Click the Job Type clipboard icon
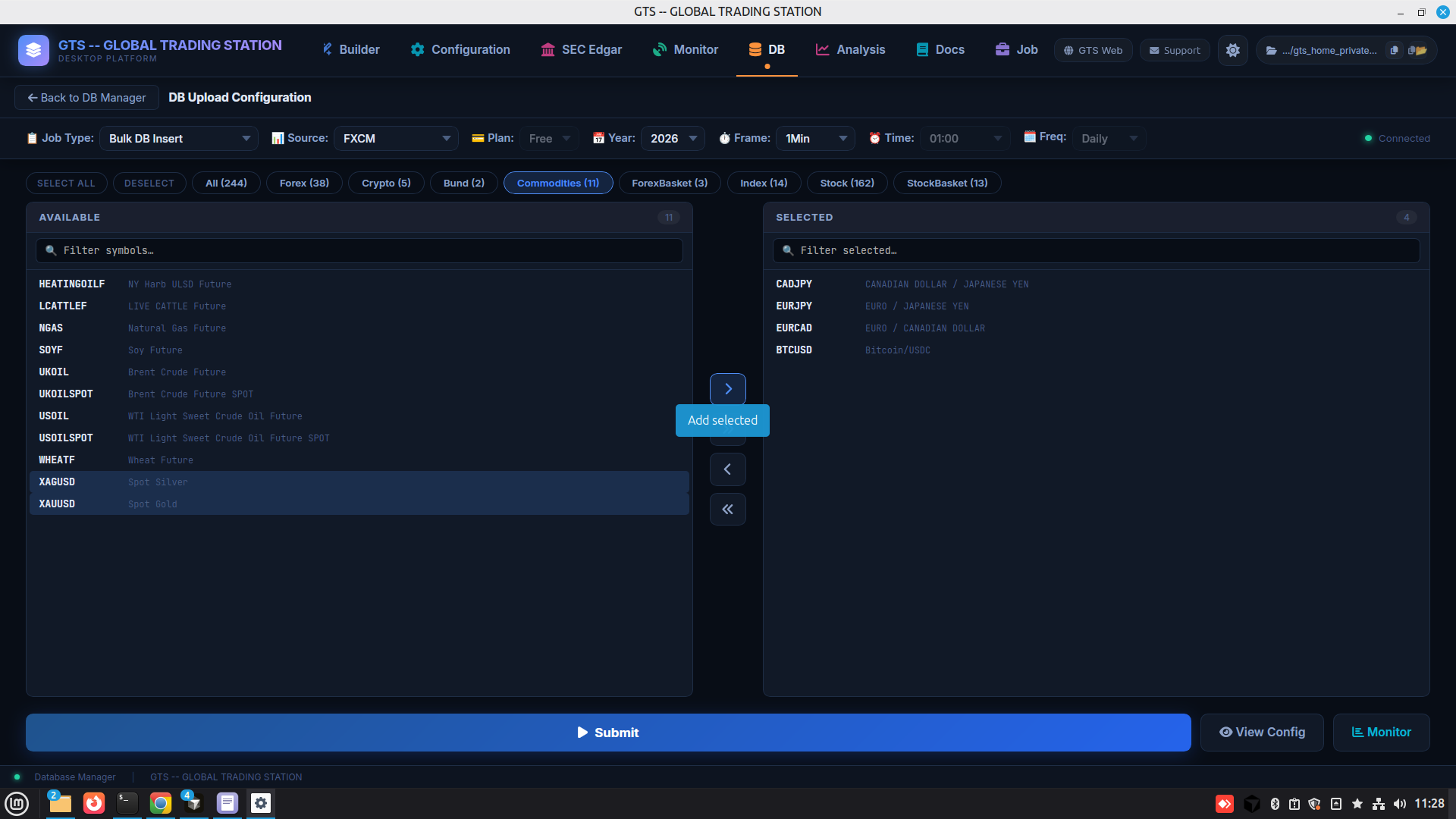Viewport: 1456px width, 819px height. click(x=32, y=138)
